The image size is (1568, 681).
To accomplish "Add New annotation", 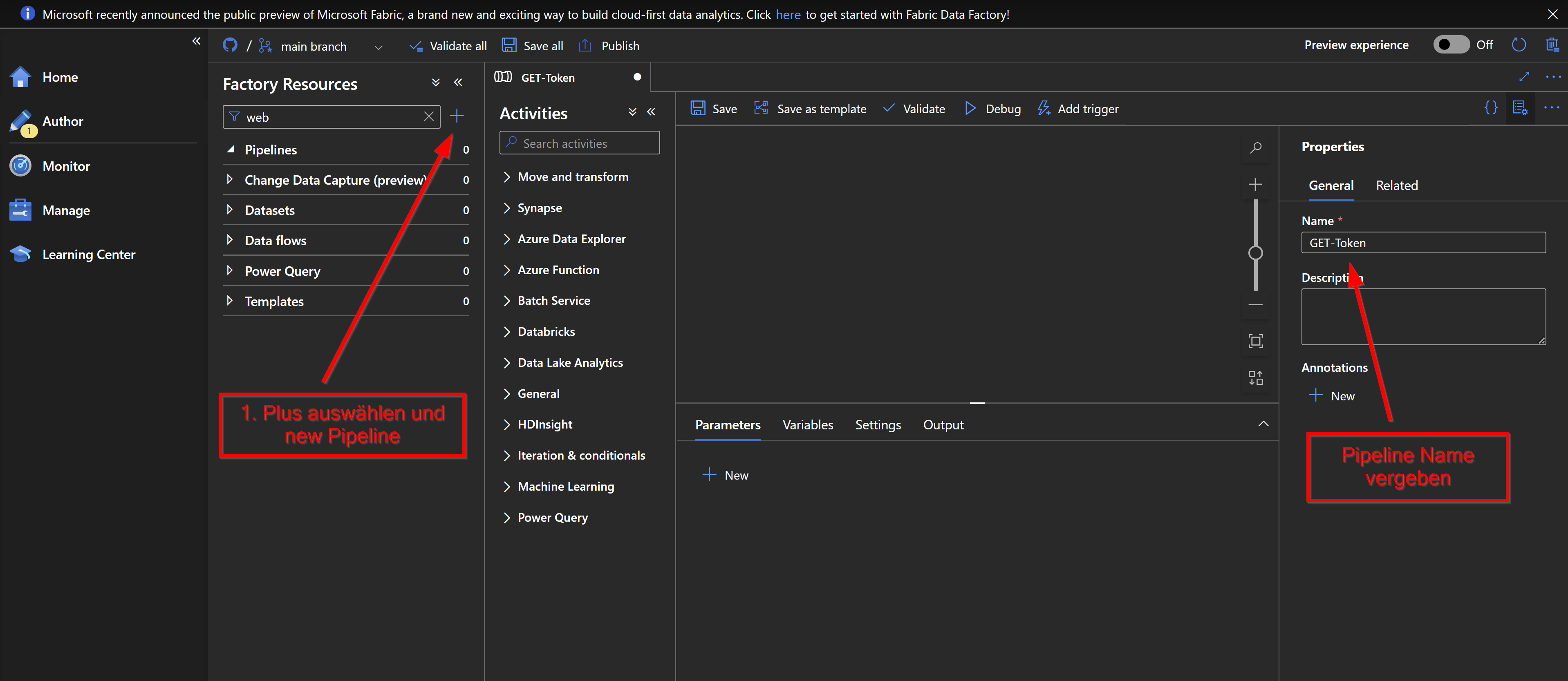I will pyautogui.click(x=1331, y=395).
